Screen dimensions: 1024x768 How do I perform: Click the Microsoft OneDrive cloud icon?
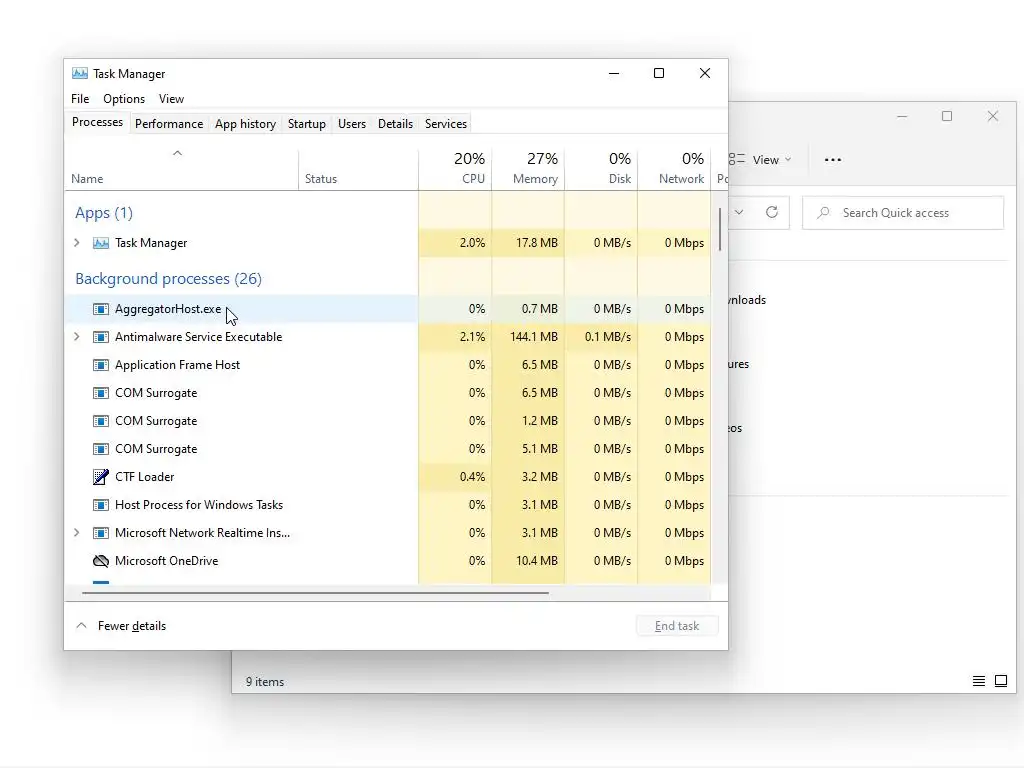101,561
